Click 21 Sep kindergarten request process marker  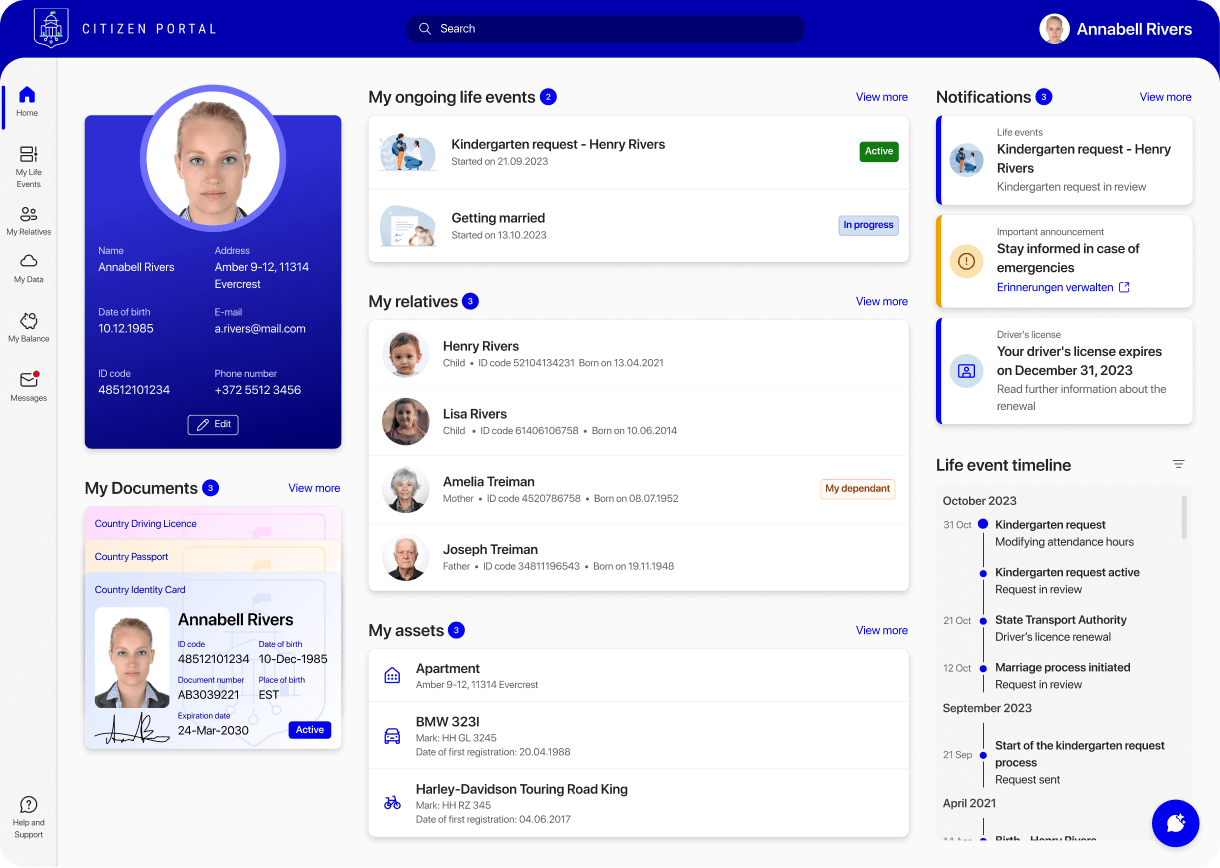click(x=983, y=755)
